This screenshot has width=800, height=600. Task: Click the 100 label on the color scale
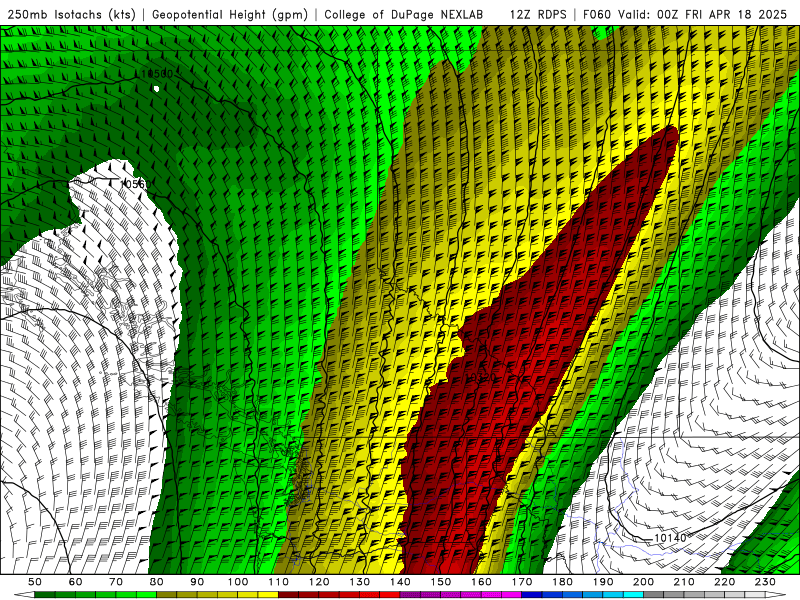coord(238,582)
